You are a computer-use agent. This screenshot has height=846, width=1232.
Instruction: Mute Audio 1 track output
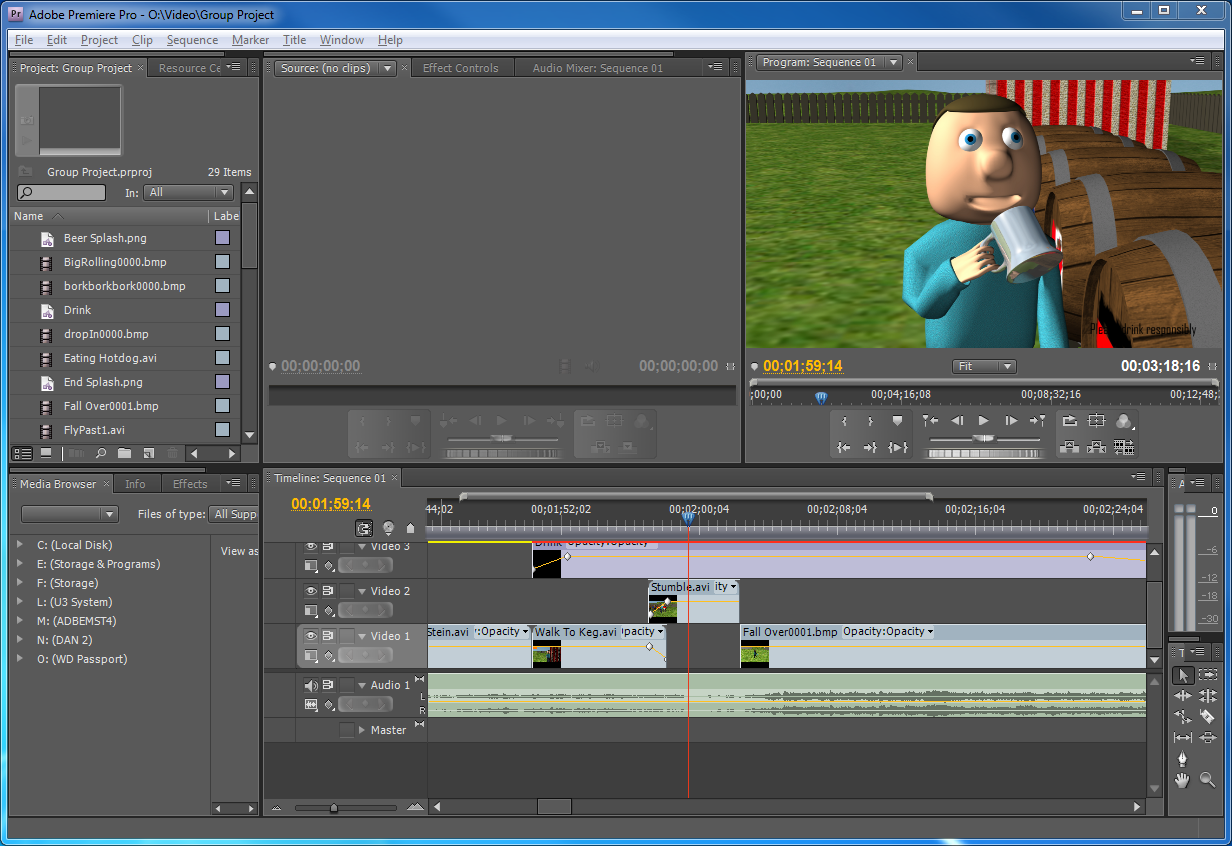point(311,685)
